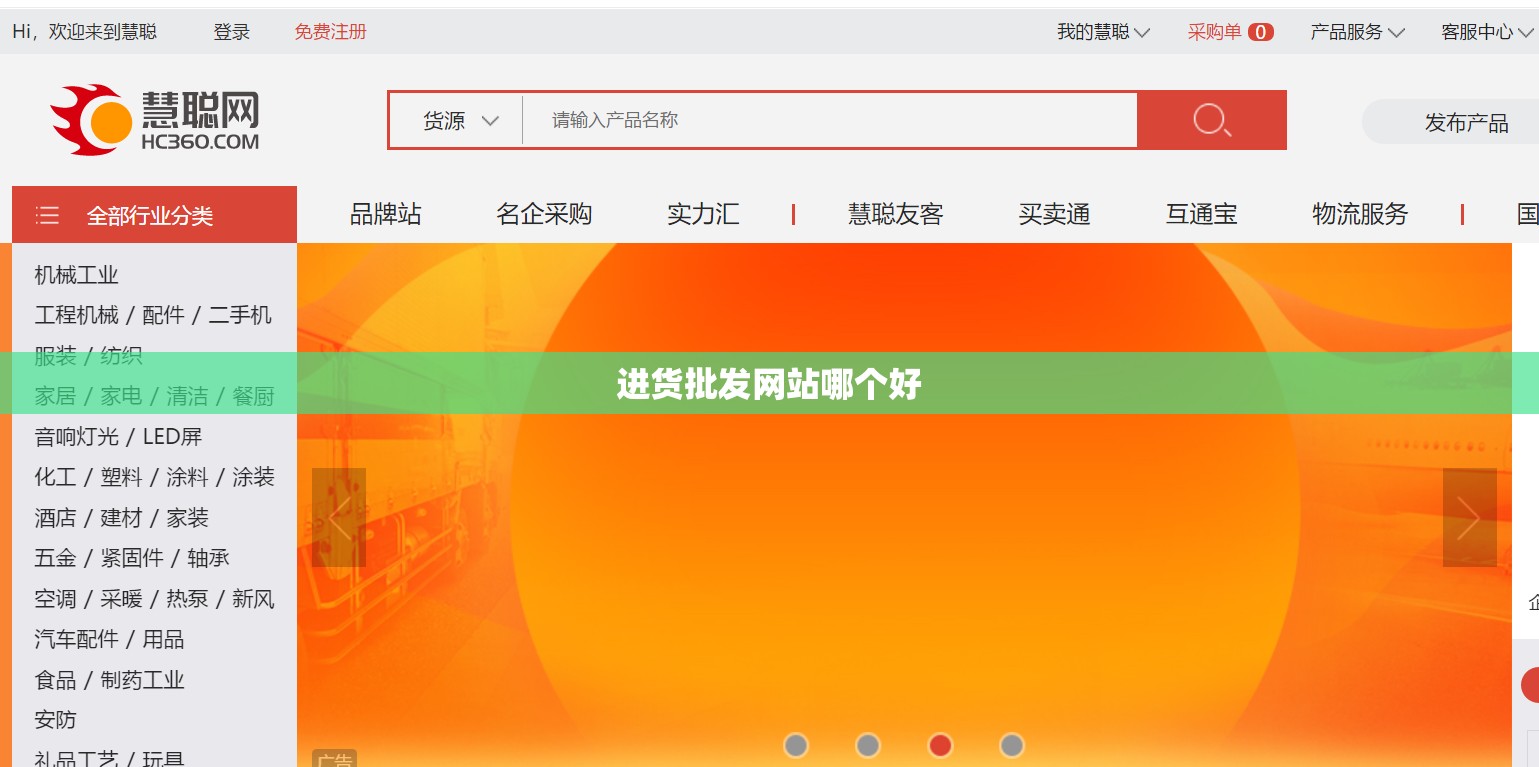Open 建材 category link

coord(121,518)
